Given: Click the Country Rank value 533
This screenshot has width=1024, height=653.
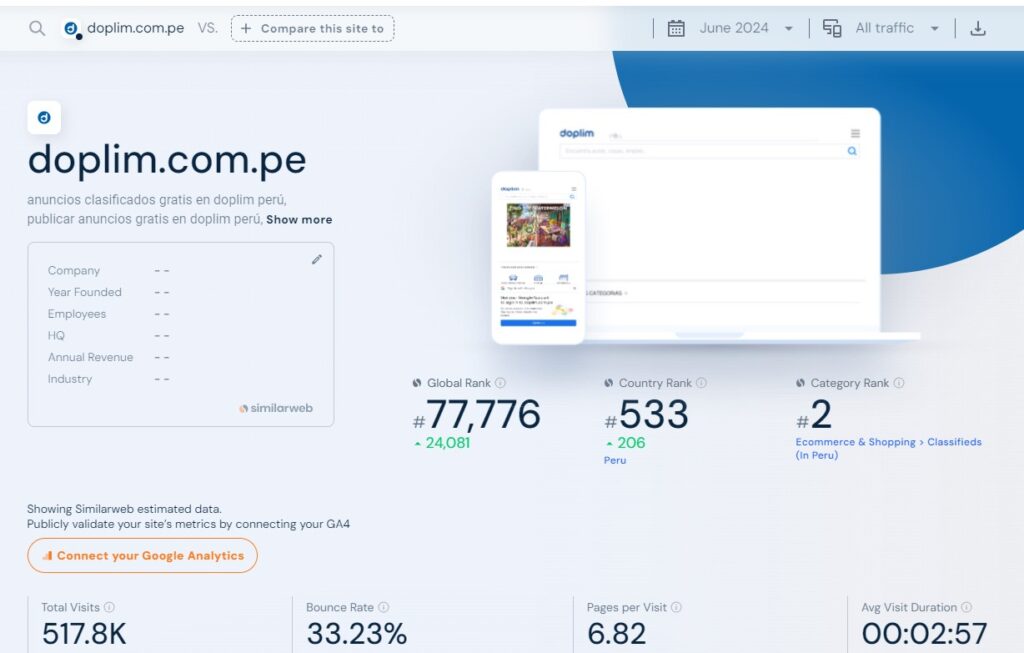Looking at the screenshot, I should click(646, 415).
